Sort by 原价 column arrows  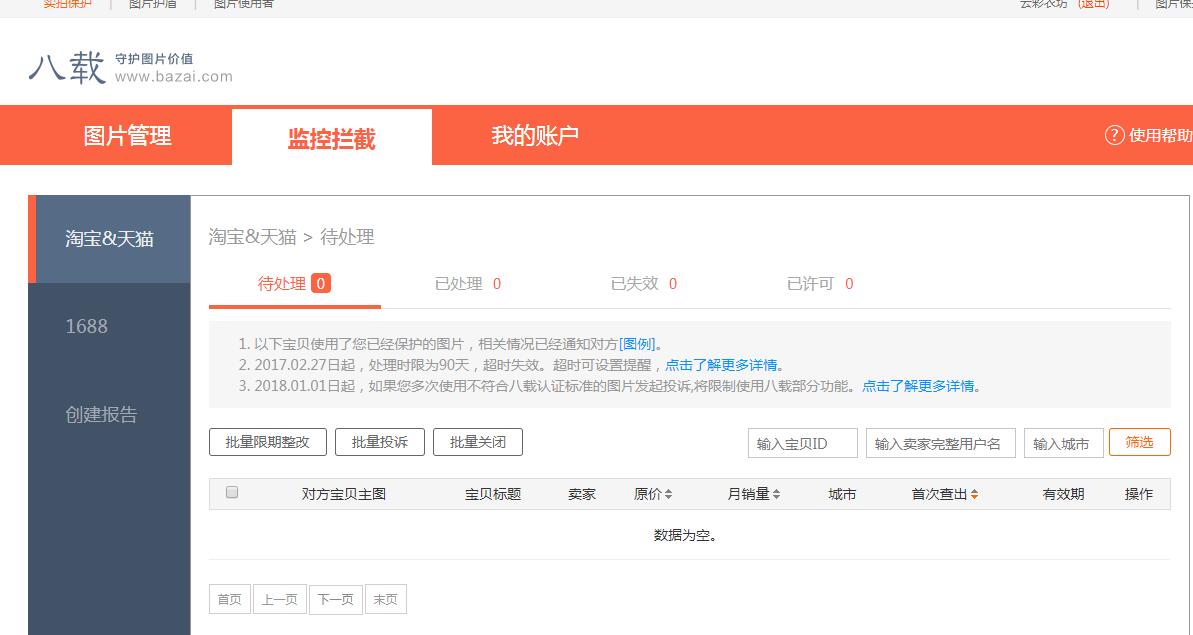pos(668,494)
